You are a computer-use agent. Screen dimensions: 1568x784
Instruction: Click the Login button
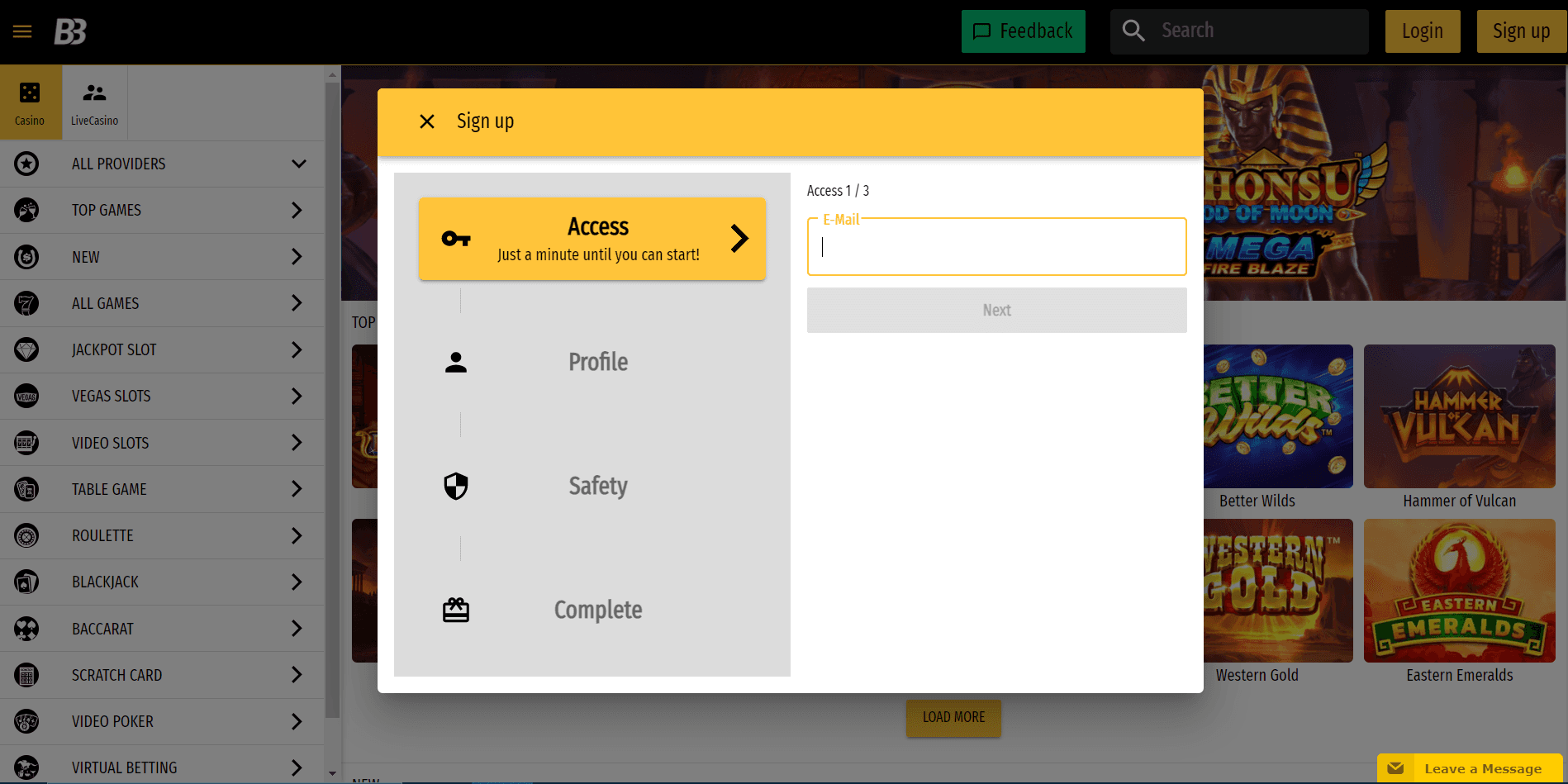click(x=1422, y=31)
